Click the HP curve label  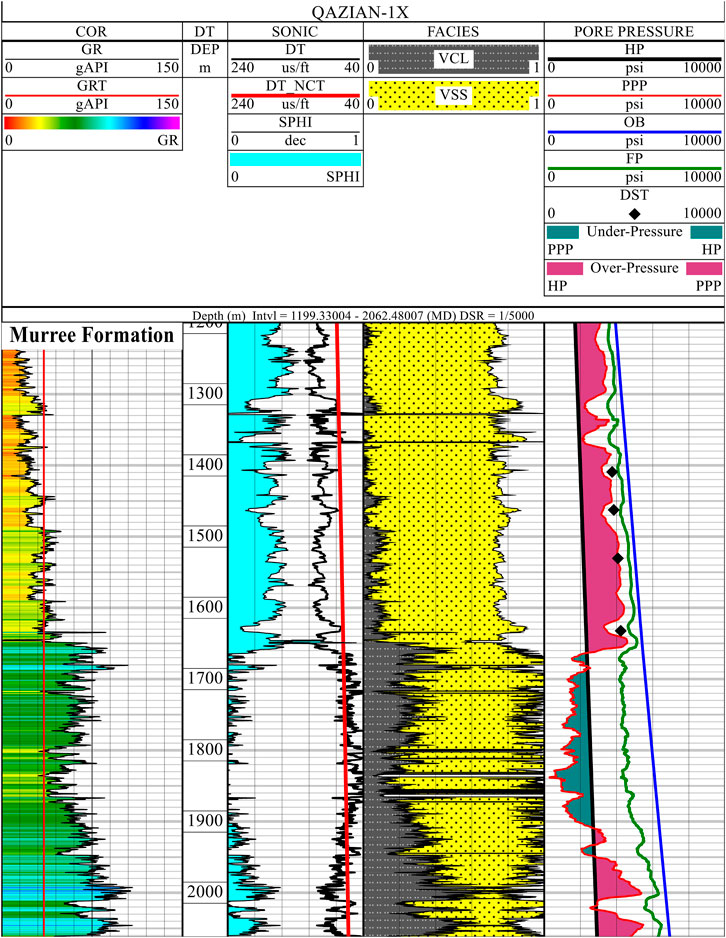[634, 49]
